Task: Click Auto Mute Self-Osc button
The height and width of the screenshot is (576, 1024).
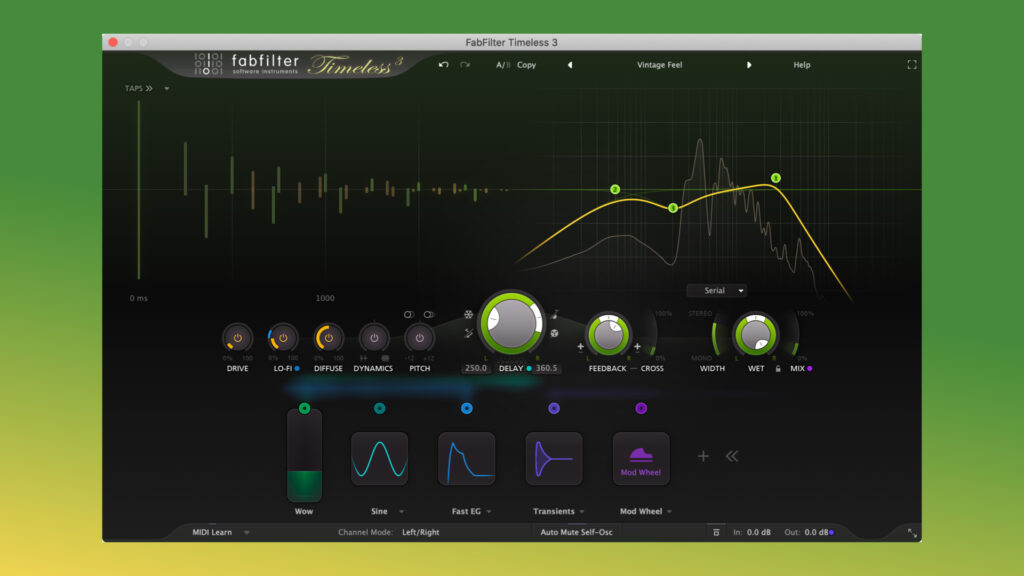Action: click(x=576, y=532)
